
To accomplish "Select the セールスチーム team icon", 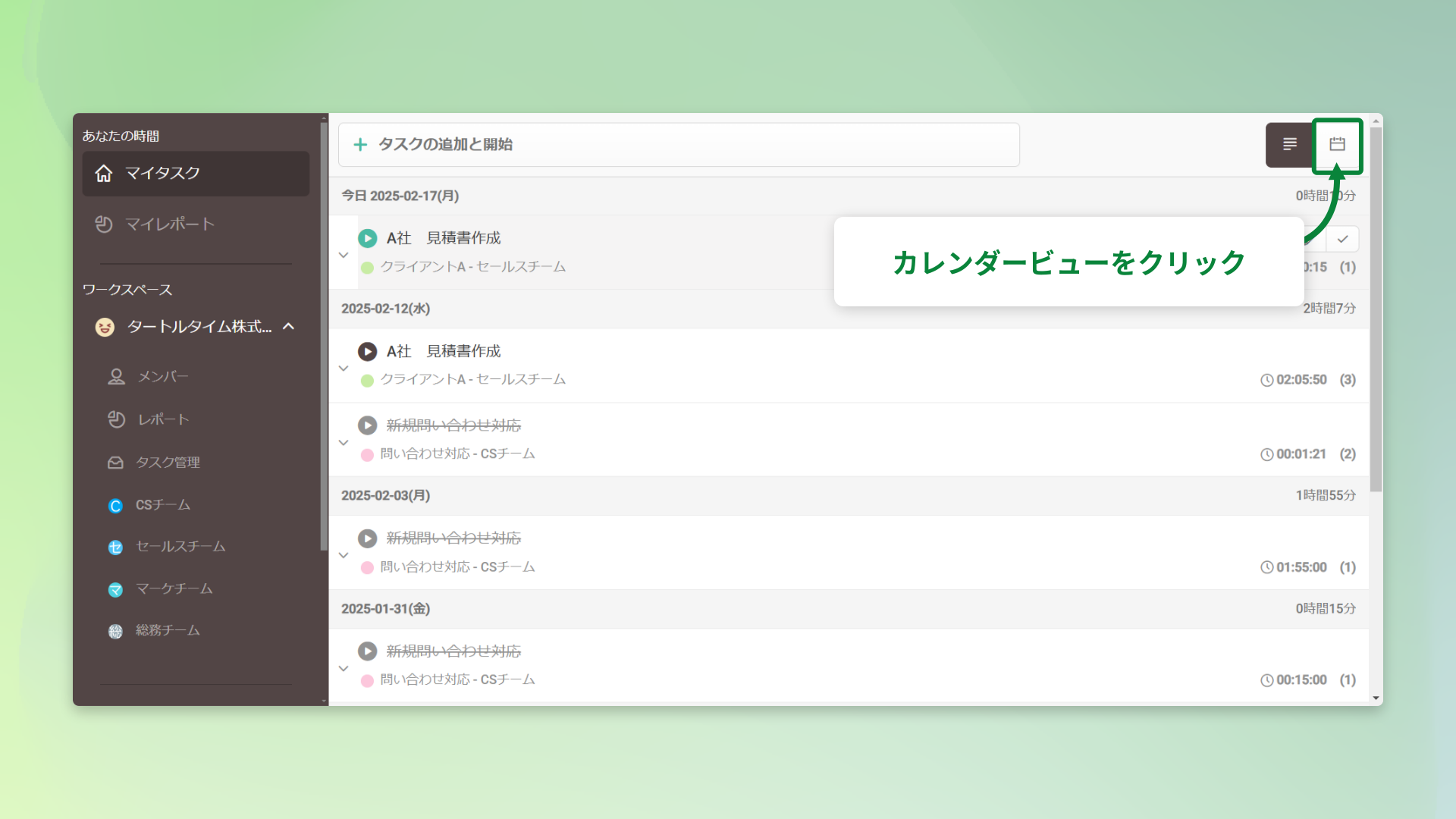I will click(x=115, y=547).
